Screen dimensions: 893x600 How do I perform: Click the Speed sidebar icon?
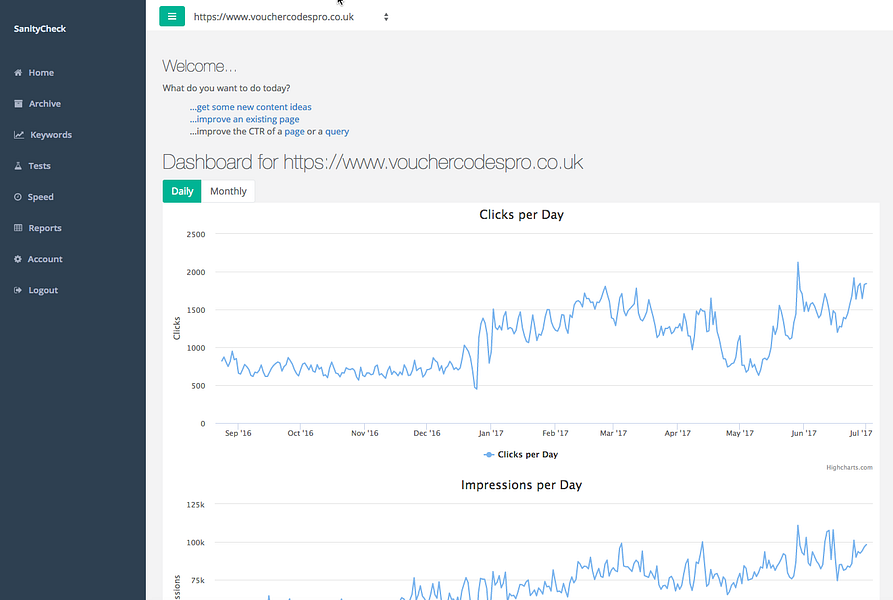click(17, 196)
